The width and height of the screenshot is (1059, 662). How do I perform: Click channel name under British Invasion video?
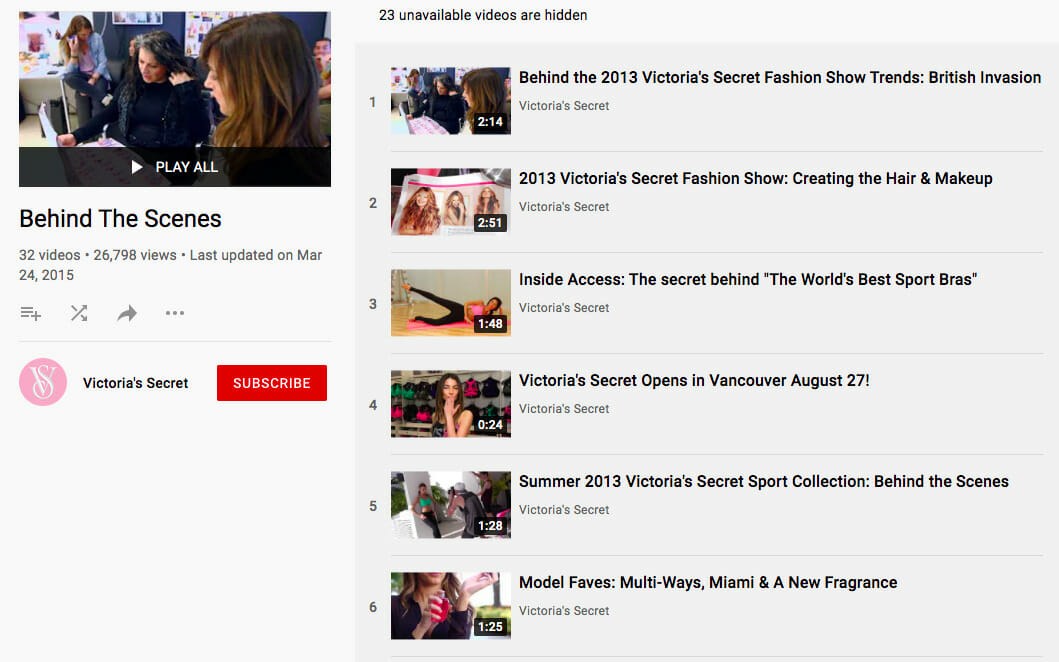tap(564, 106)
